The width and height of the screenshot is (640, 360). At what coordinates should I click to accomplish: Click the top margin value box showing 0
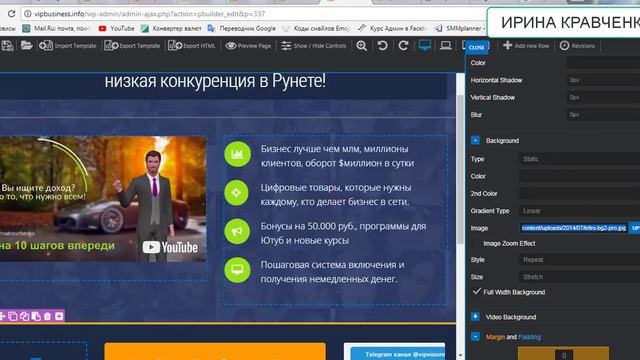click(564, 355)
